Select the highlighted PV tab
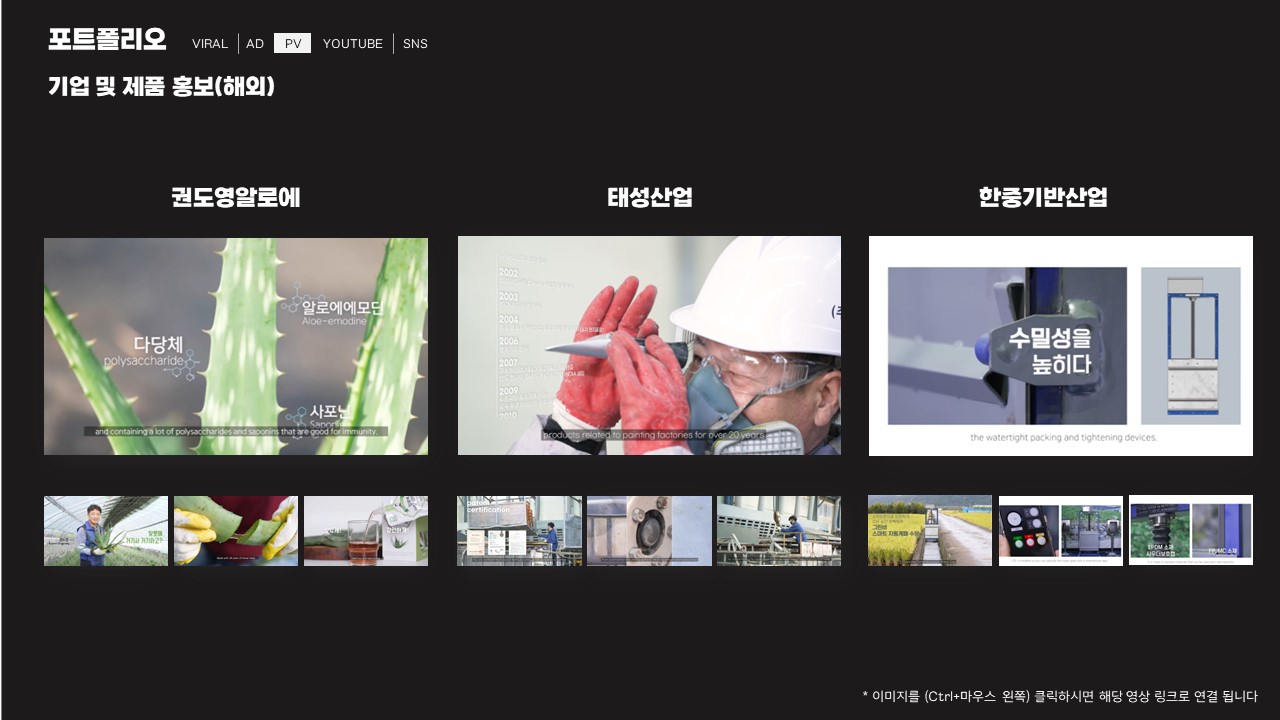Image resolution: width=1280 pixels, height=720 pixels. pyautogui.click(x=293, y=43)
